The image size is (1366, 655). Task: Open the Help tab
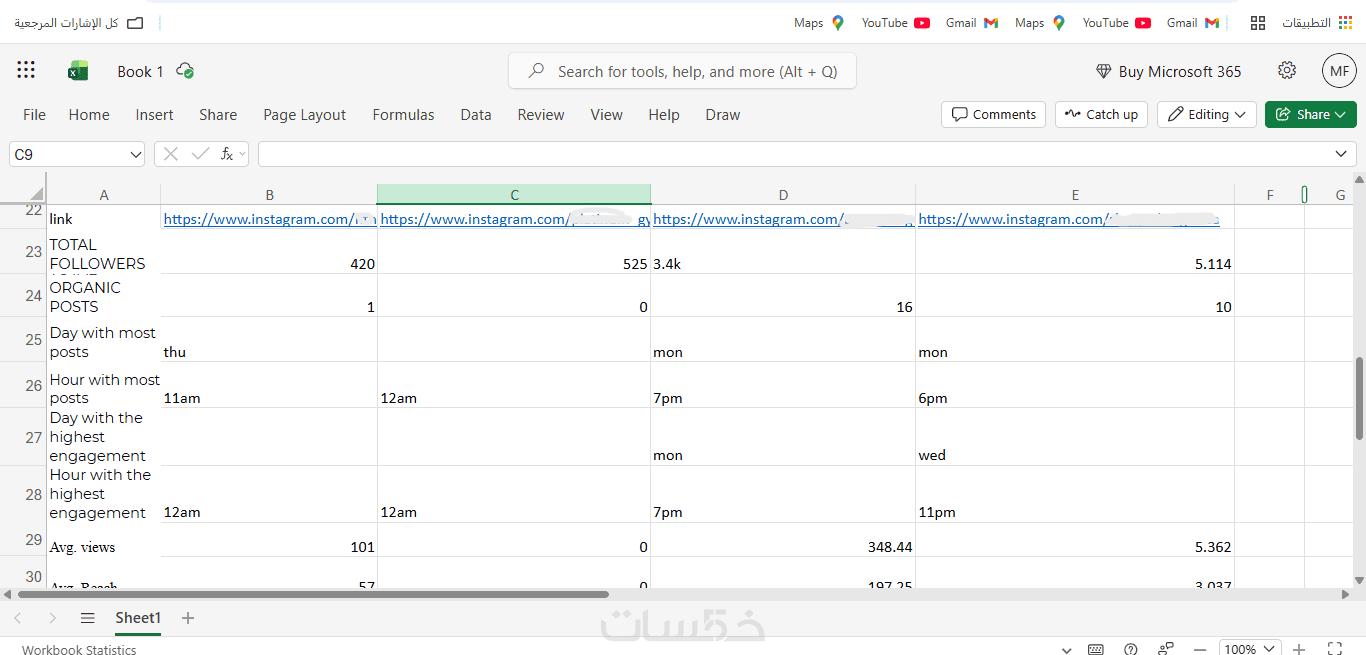pyautogui.click(x=663, y=114)
